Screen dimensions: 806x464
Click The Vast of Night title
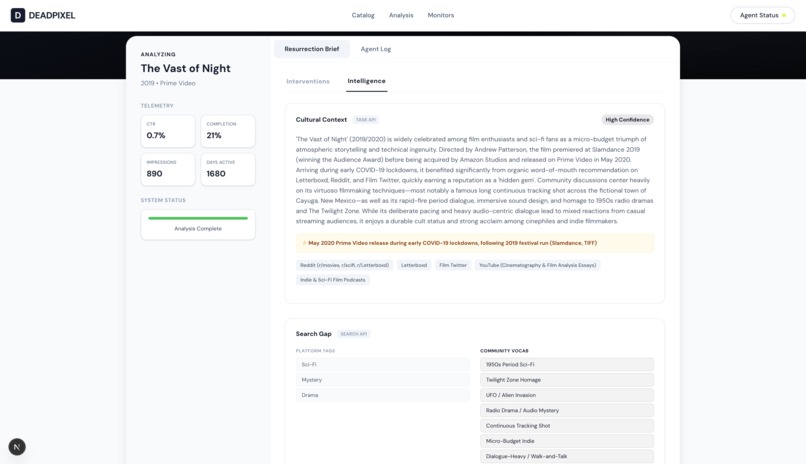point(186,68)
